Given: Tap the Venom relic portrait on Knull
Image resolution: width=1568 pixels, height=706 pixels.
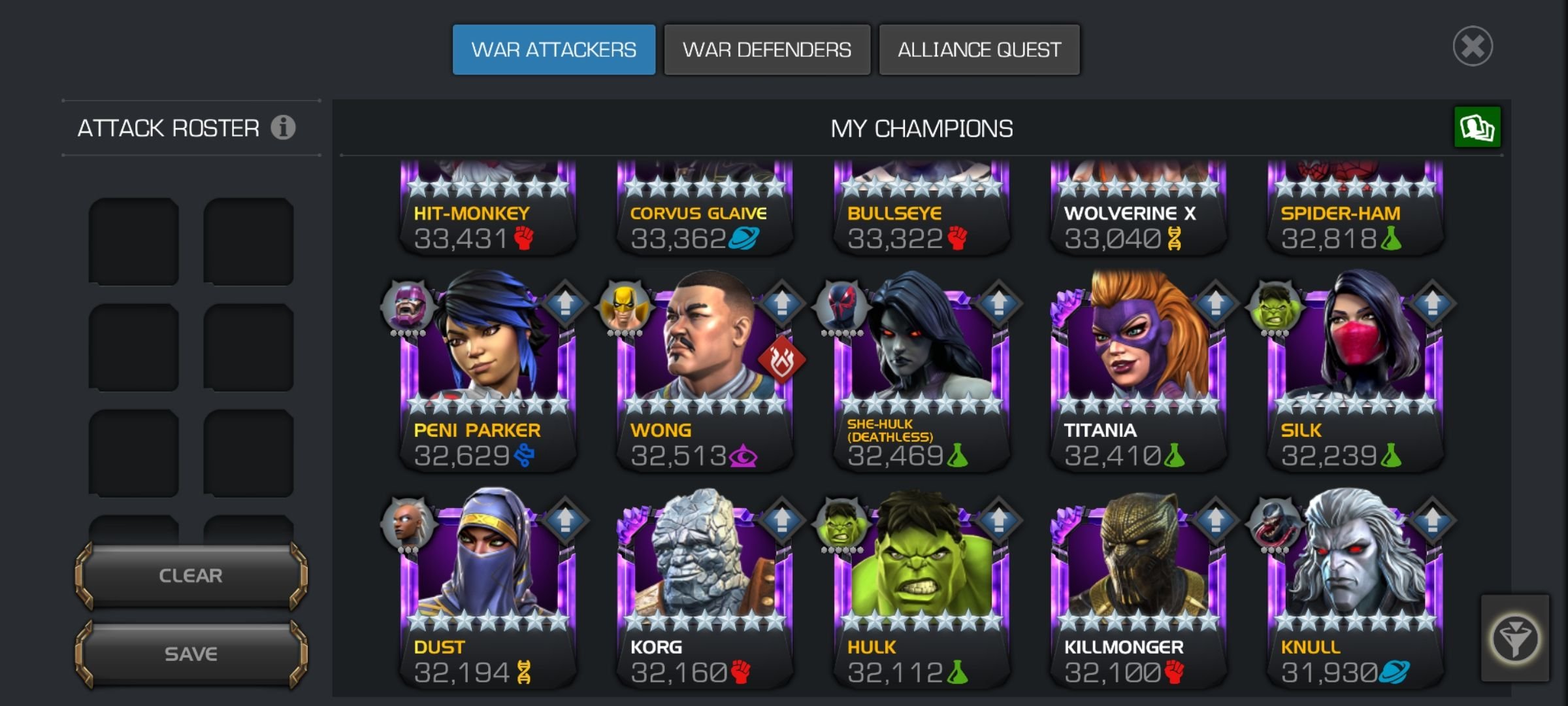Looking at the screenshot, I should 1274,524.
